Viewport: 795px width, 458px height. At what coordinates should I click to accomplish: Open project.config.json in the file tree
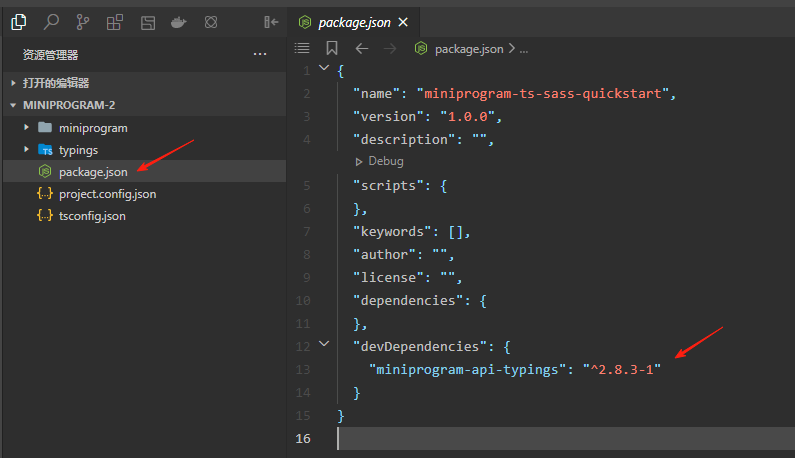[144, 194]
